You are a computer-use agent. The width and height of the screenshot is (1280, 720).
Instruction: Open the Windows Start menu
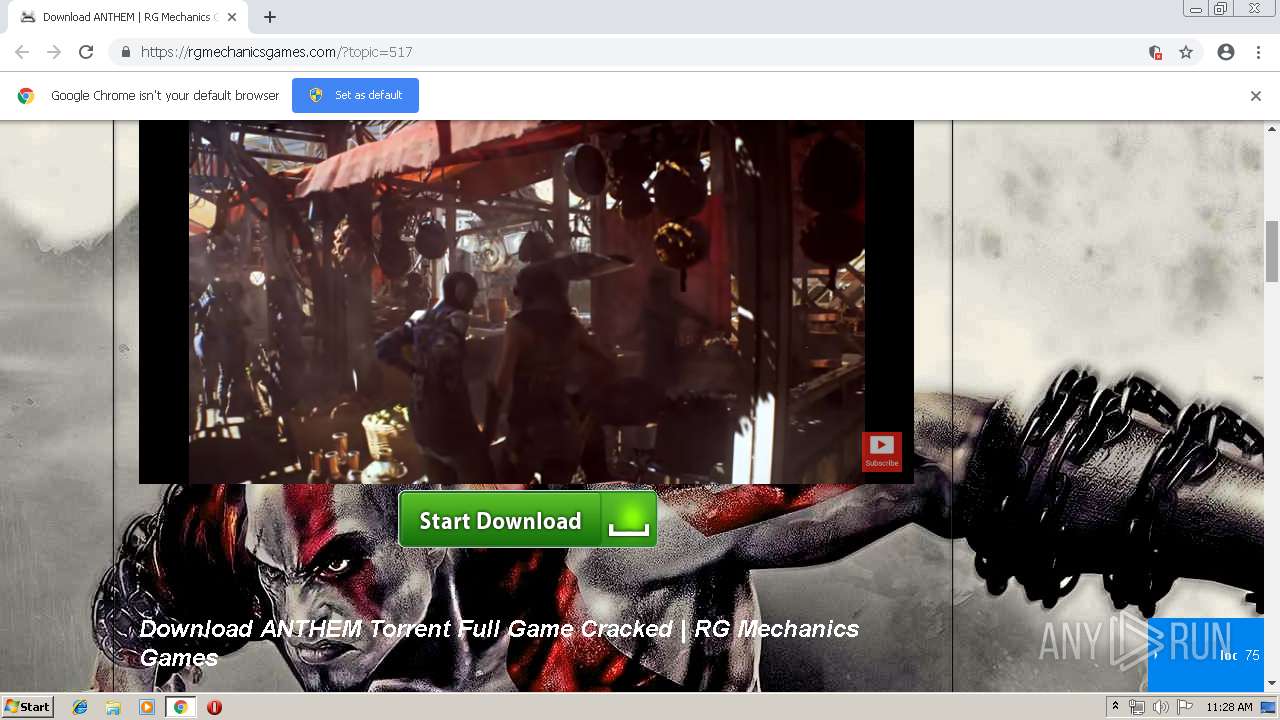pyautogui.click(x=28, y=706)
